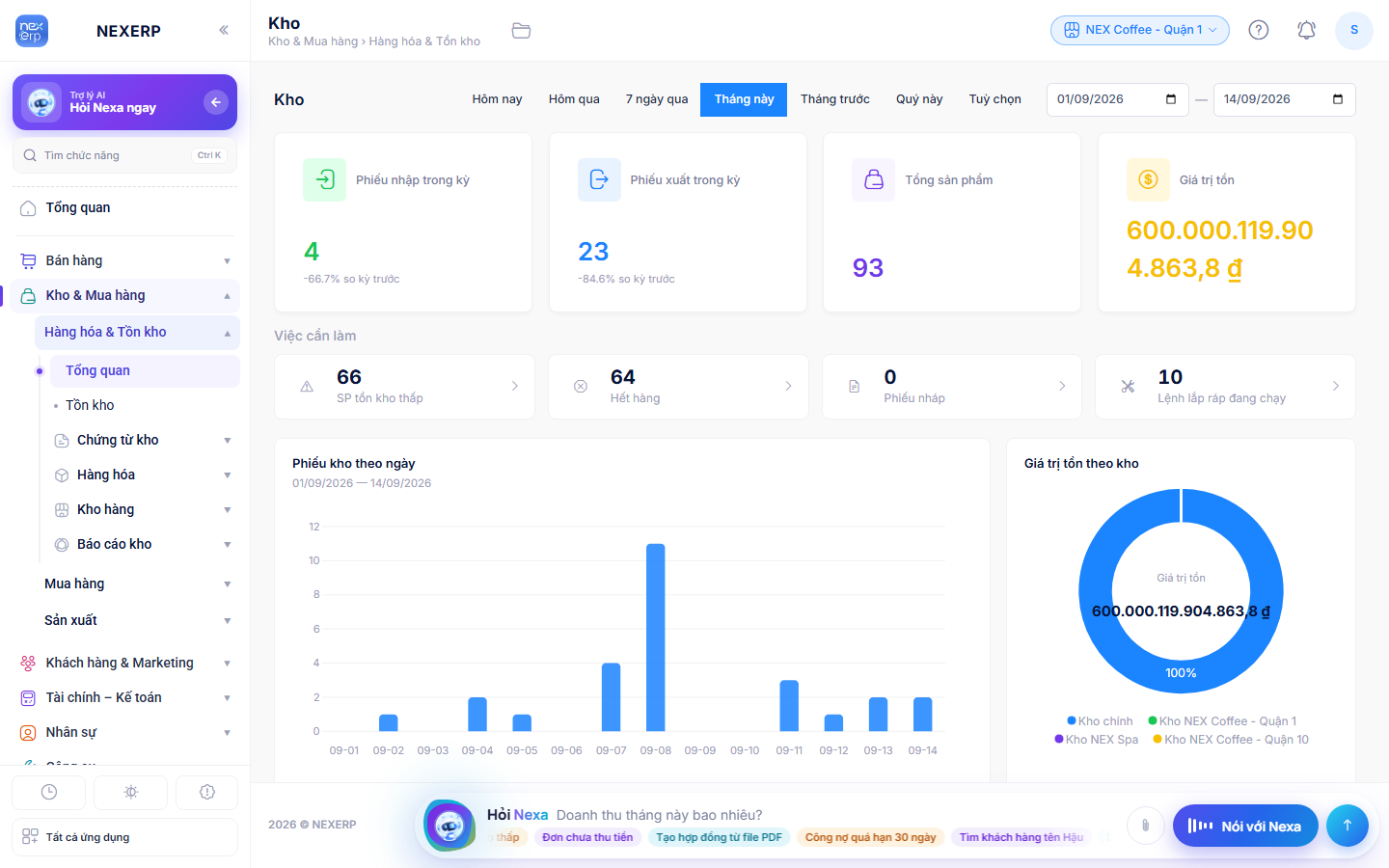Collapse the sidebar with the double-chevron icon

(224, 30)
